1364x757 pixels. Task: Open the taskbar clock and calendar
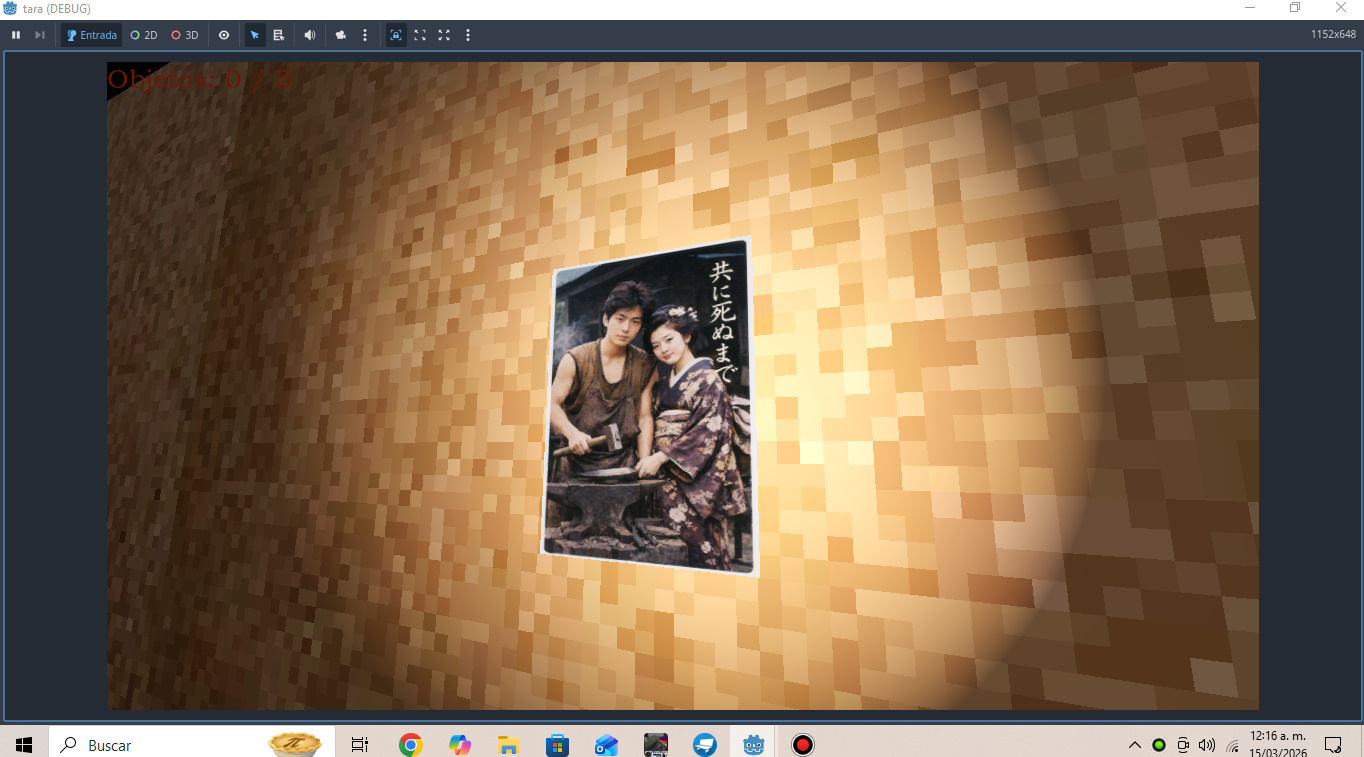tap(1278, 745)
